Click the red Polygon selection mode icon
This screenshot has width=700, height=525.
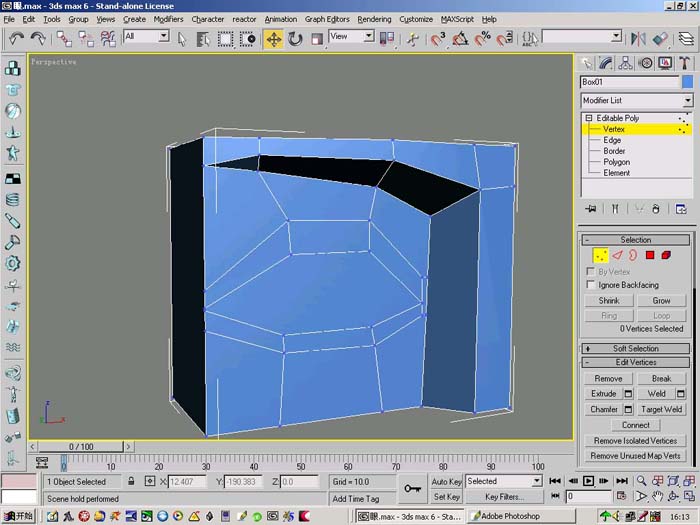point(650,255)
